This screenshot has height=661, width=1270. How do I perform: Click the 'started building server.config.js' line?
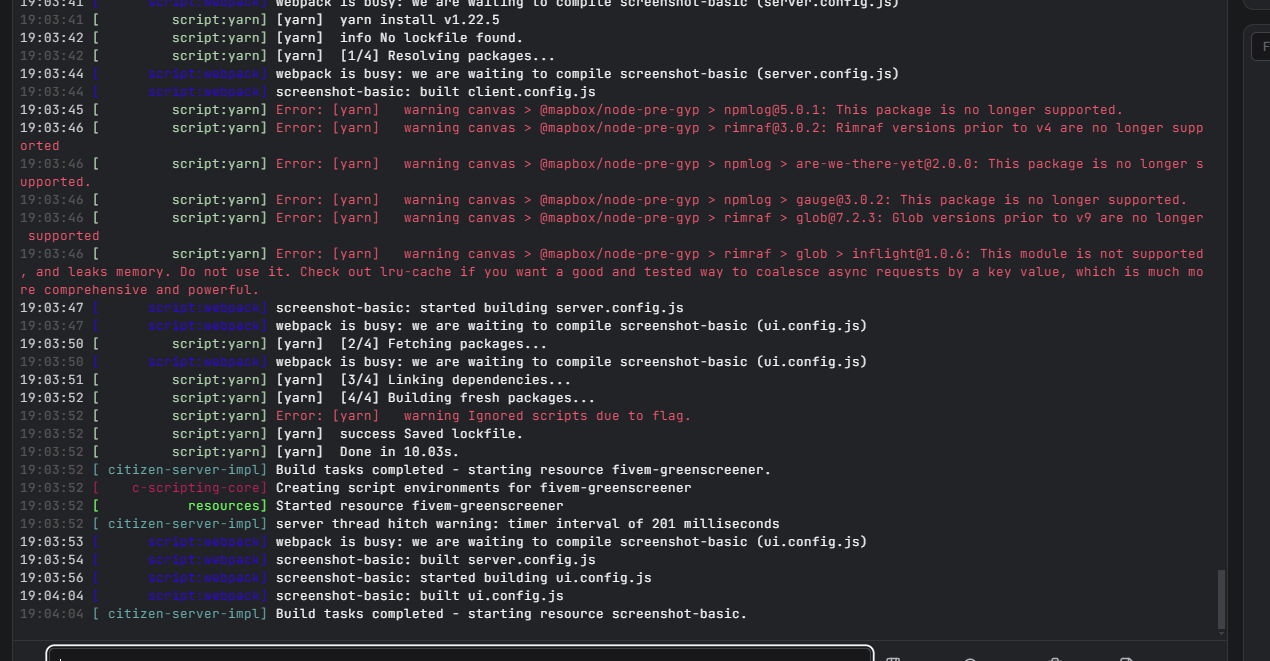point(479,308)
